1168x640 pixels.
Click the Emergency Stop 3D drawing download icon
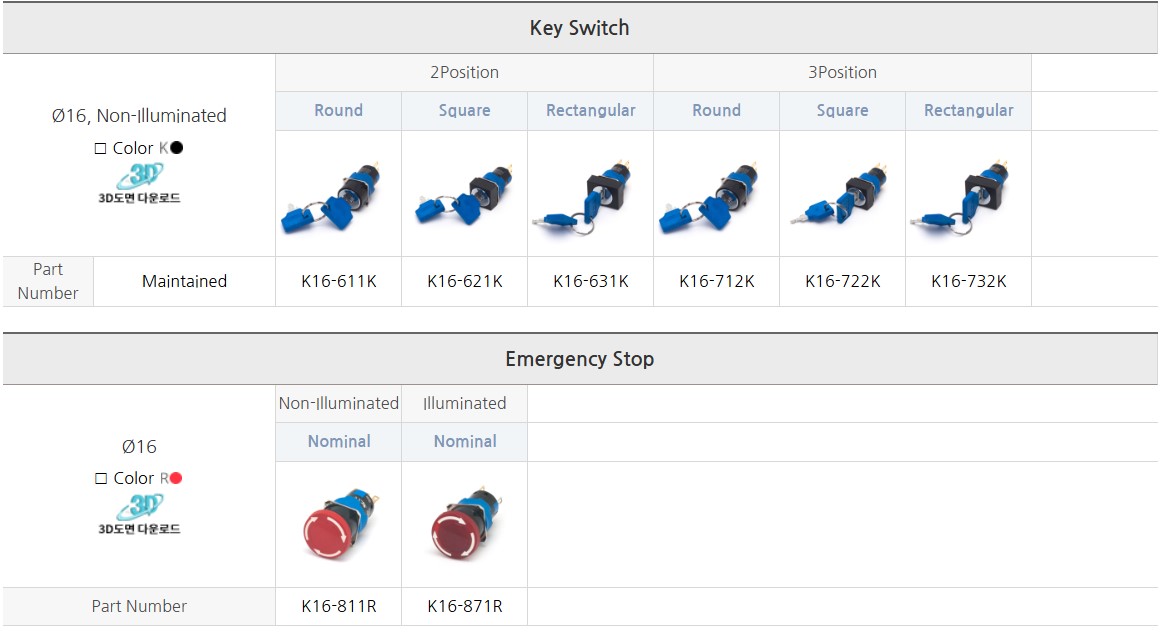tap(139, 514)
